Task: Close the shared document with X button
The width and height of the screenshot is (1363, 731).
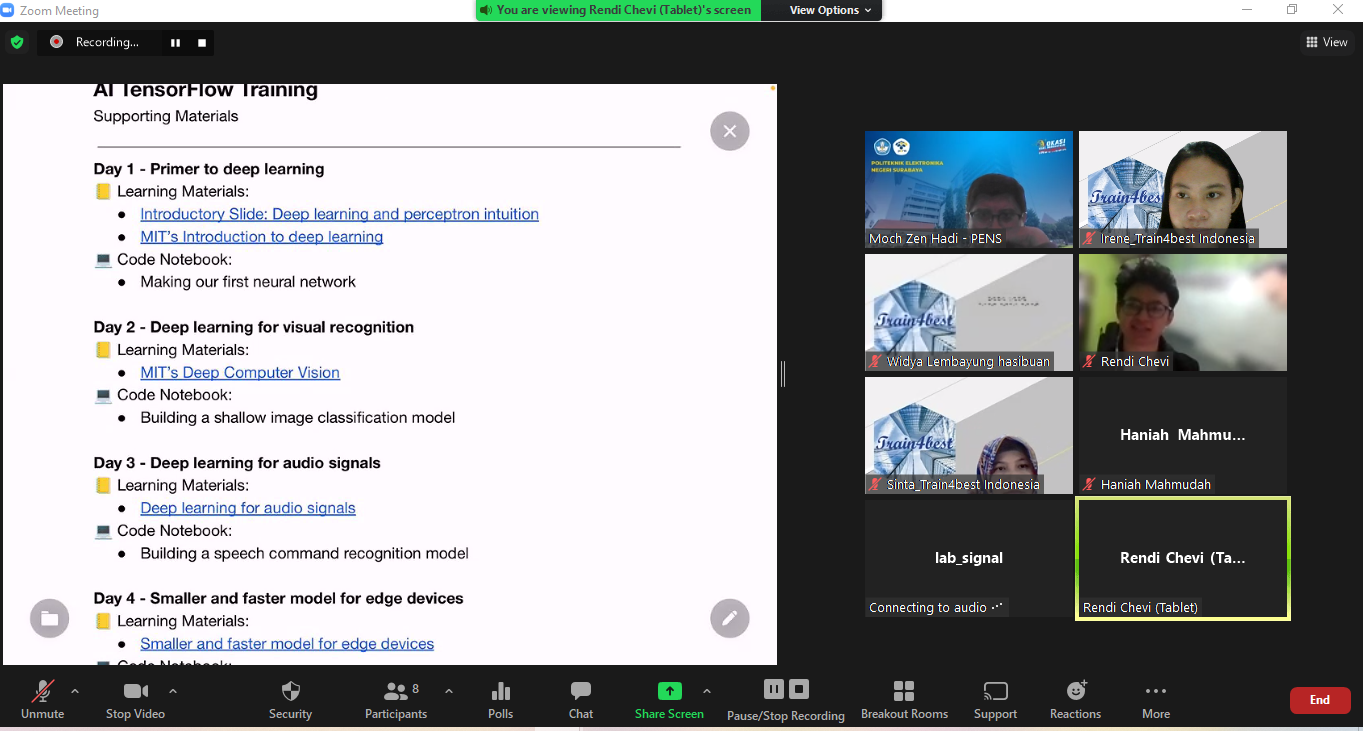Action: [730, 131]
